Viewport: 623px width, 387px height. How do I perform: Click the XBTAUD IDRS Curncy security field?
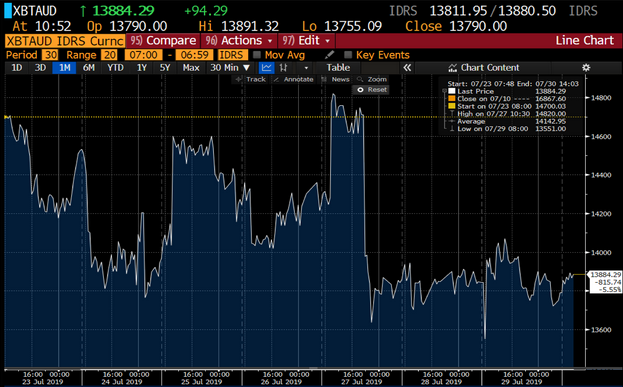click(x=65, y=41)
